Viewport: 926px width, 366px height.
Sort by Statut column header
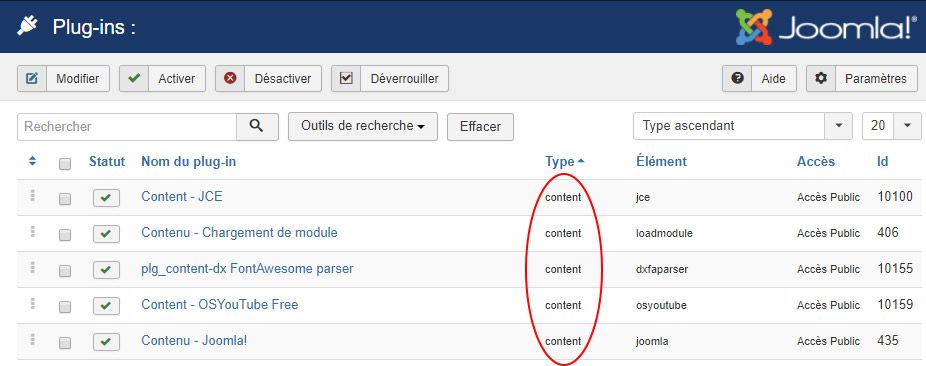(x=107, y=161)
